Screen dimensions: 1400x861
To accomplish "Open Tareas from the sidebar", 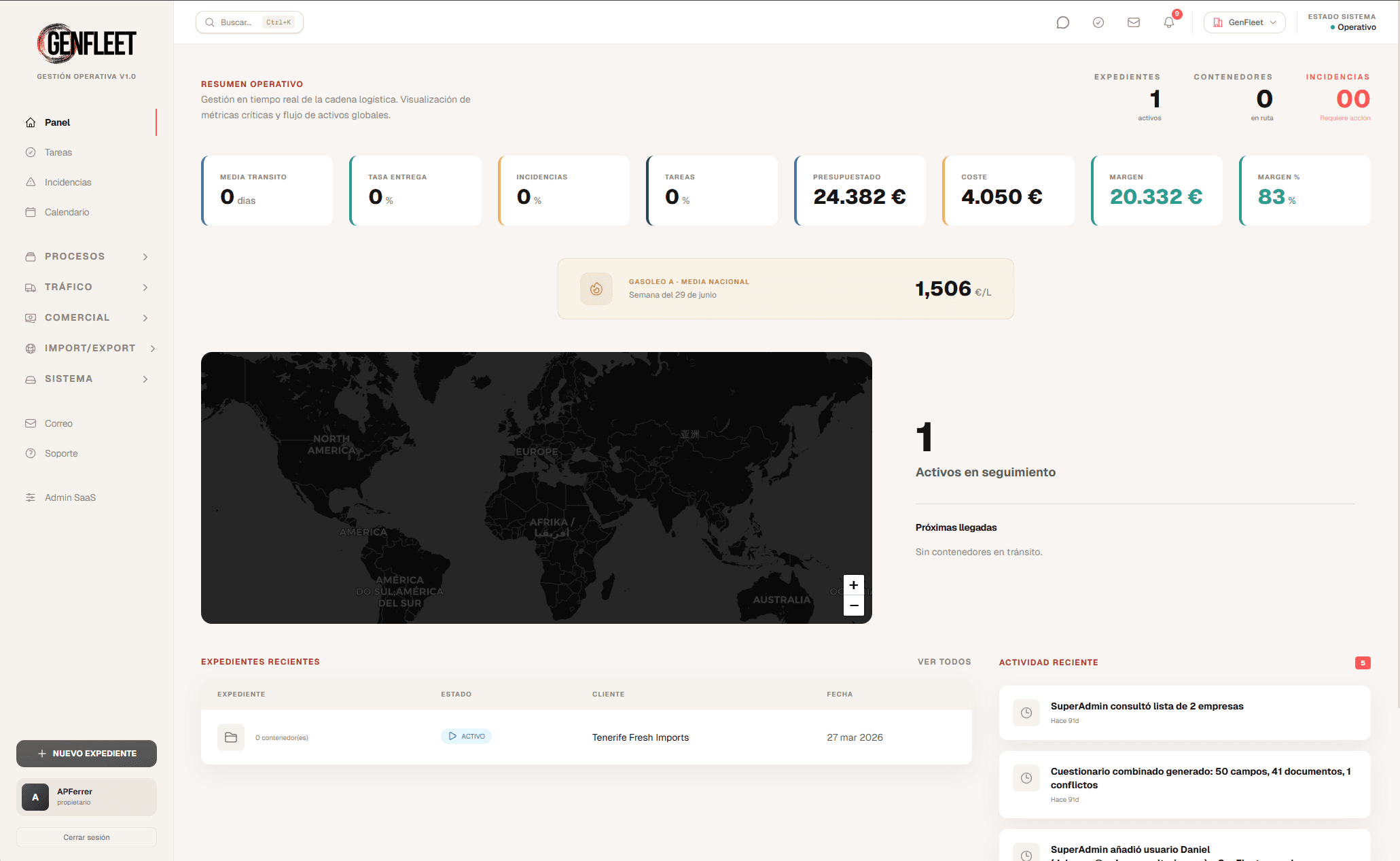I will [x=86, y=152].
